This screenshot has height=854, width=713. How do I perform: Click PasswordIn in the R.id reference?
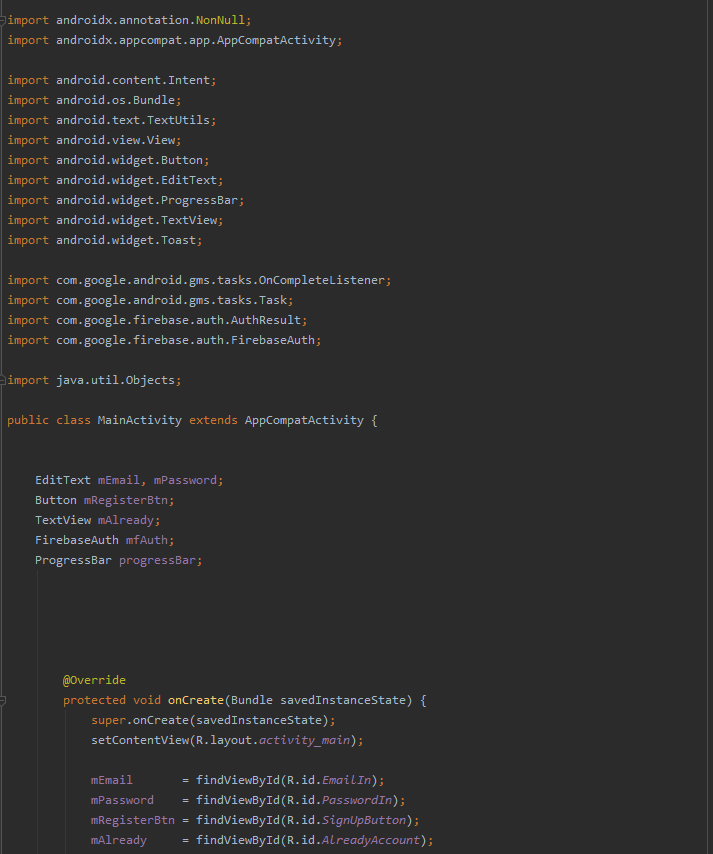357,800
